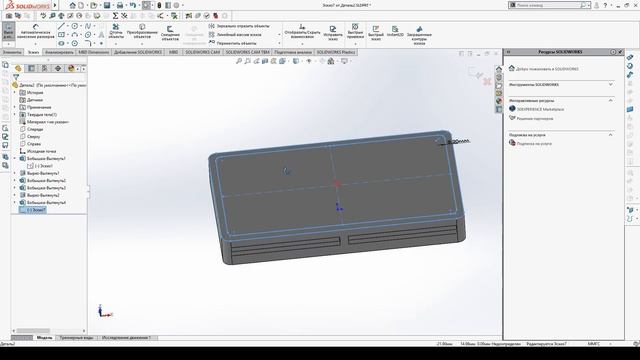640x360 pixels.
Task: Open the PropertyManager tab icon
Action: pyautogui.click(x=31, y=68)
